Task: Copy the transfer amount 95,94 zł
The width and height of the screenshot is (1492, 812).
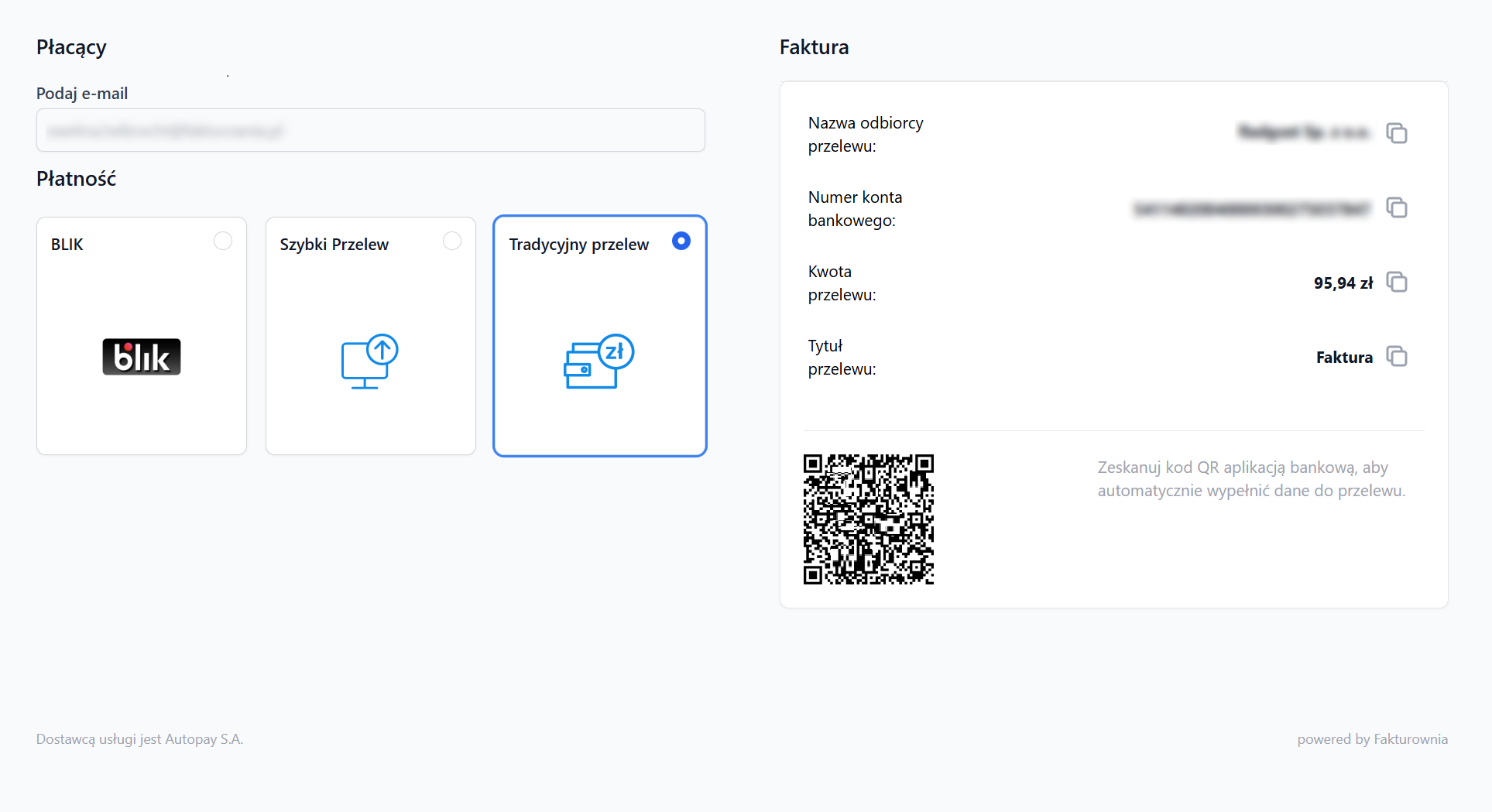Action: (x=1396, y=282)
